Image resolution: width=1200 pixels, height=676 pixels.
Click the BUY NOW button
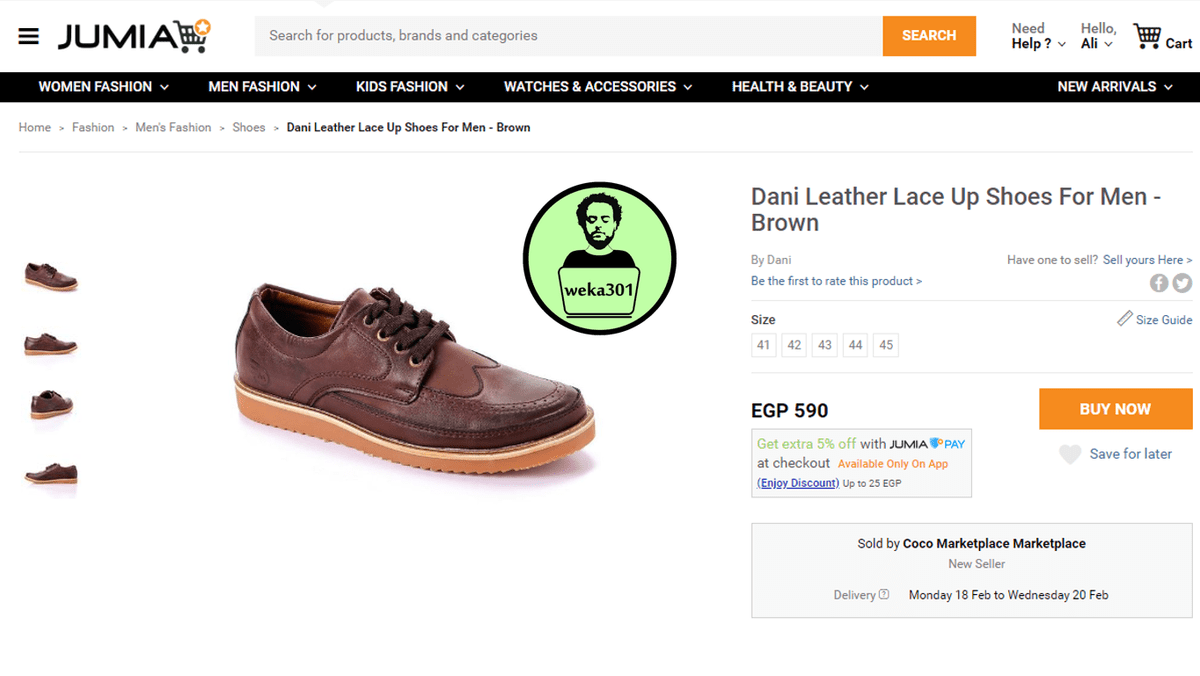click(x=1115, y=409)
